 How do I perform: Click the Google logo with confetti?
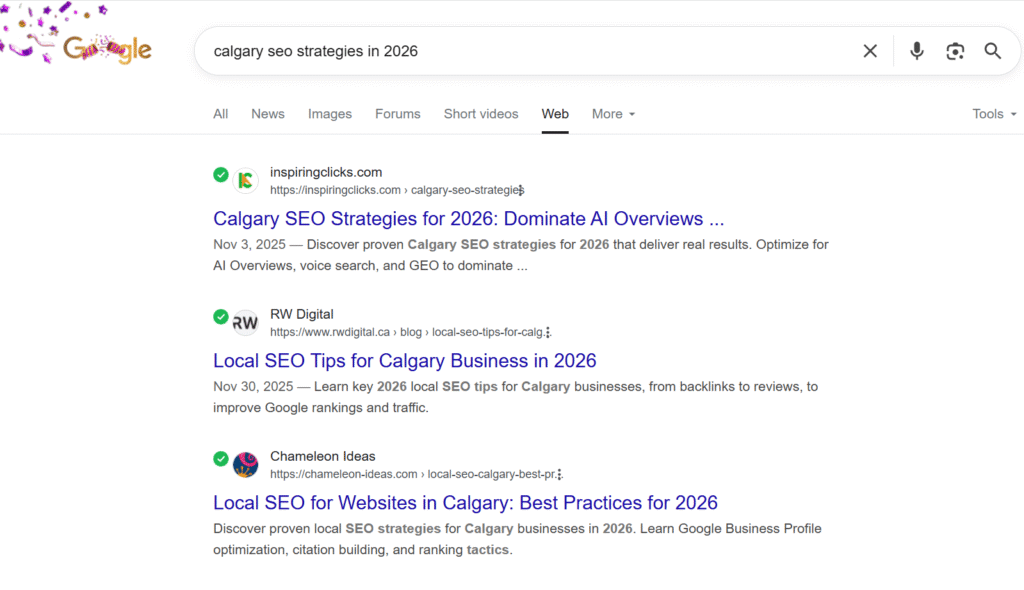(x=106, y=50)
